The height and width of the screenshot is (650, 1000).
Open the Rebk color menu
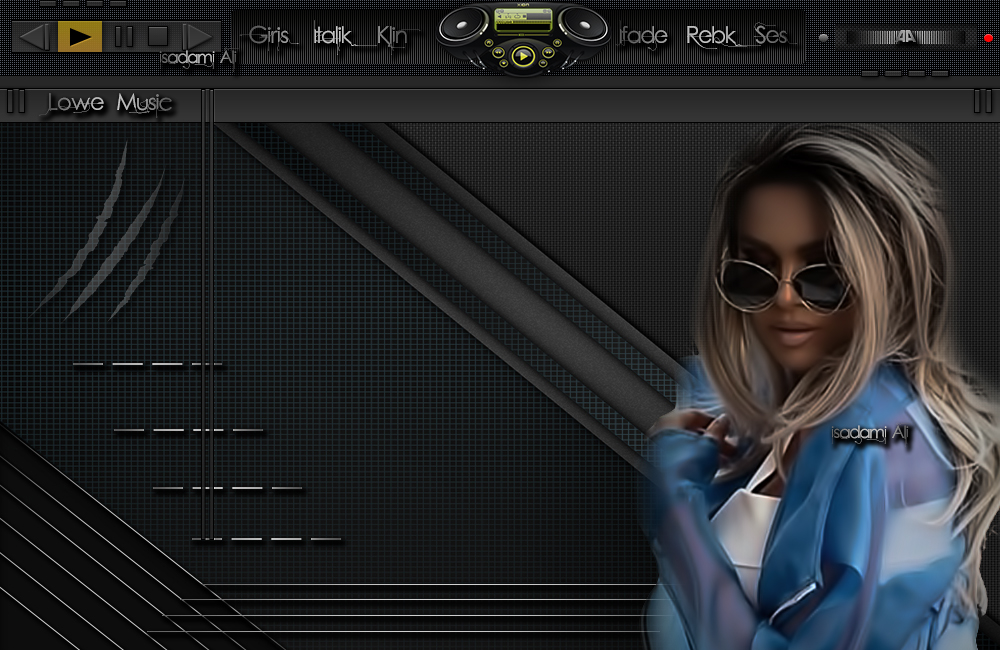coord(710,36)
